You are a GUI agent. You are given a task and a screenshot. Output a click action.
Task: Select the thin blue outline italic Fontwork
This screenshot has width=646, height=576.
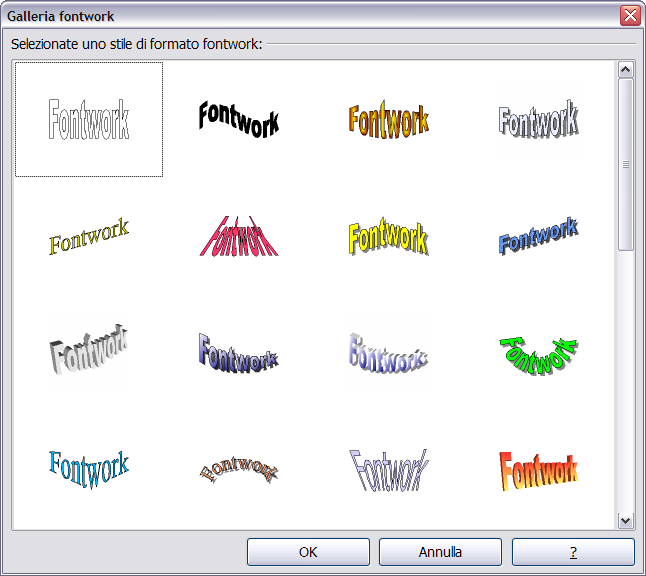(389, 468)
